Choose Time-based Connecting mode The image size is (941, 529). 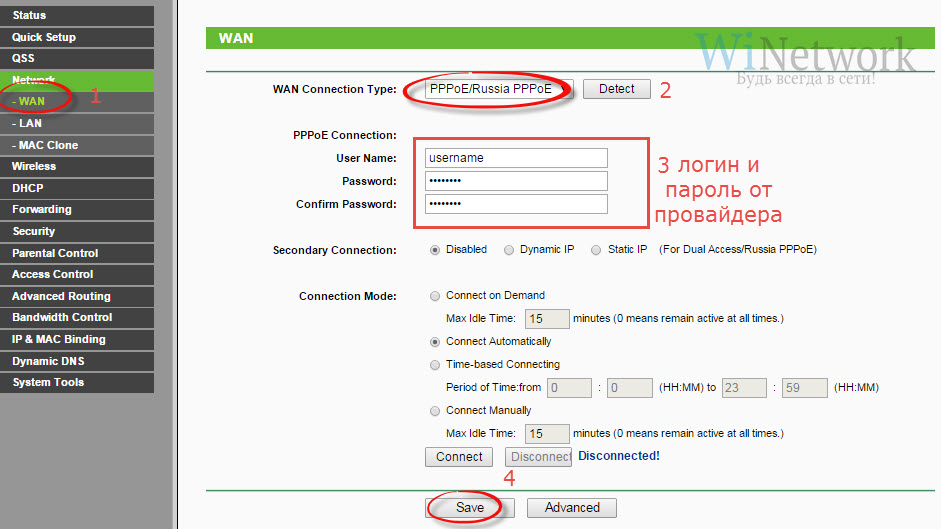[435, 364]
